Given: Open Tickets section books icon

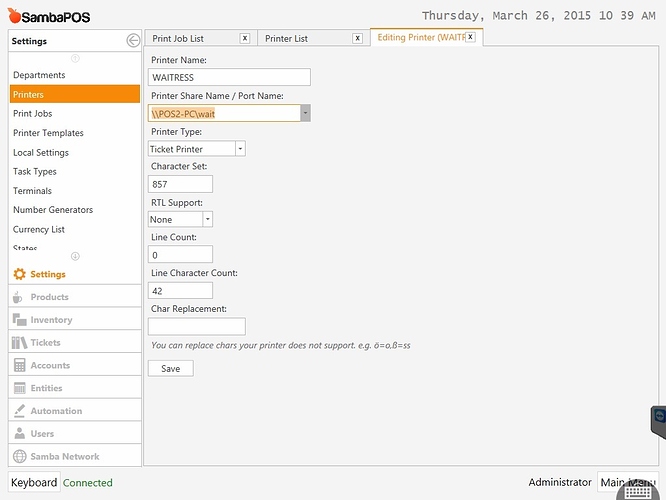Looking at the screenshot, I should click(20, 342).
